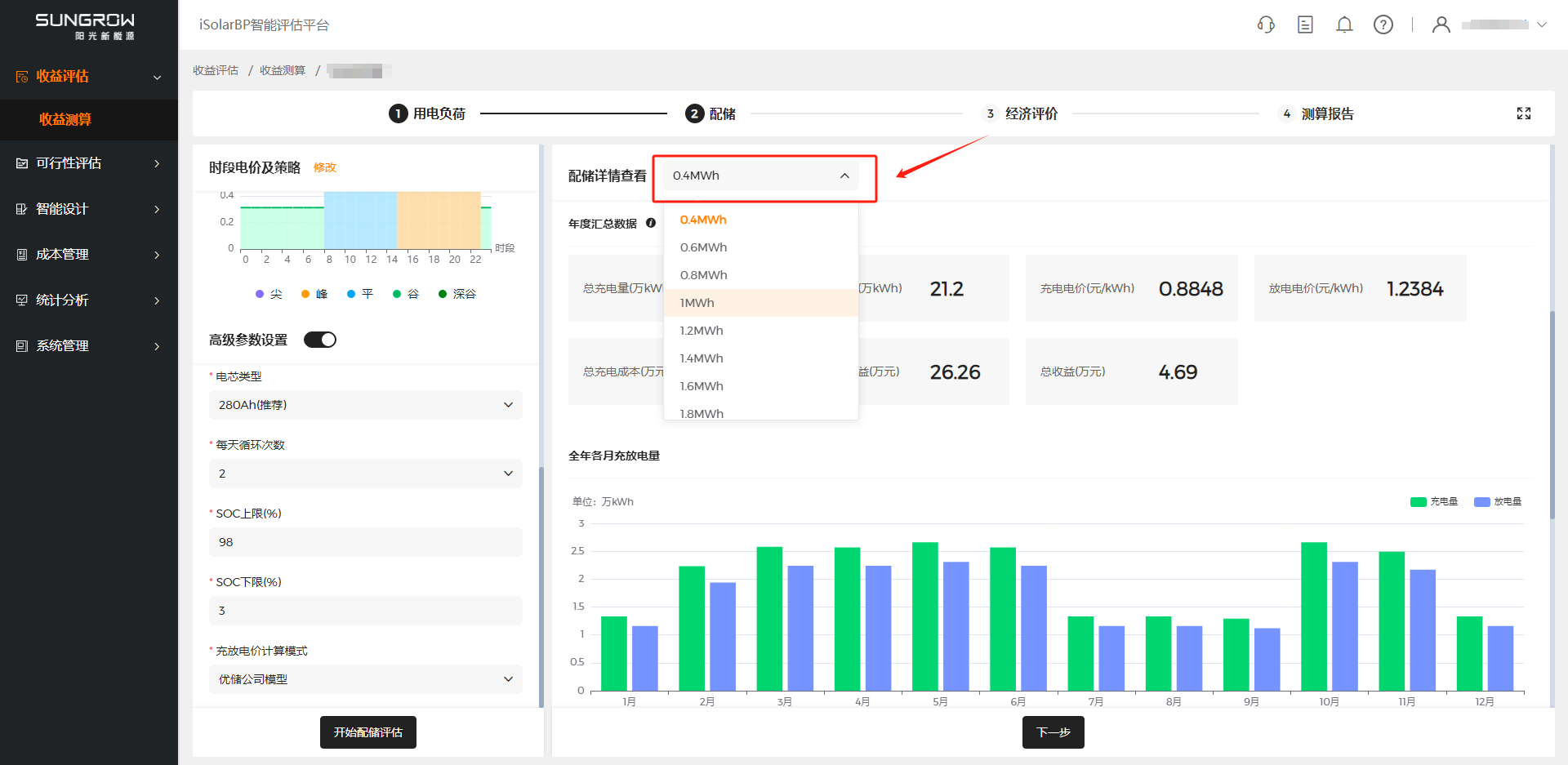1568x765 pixels.
Task: Open the document list icon in header
Action: tap(1305, 24)
